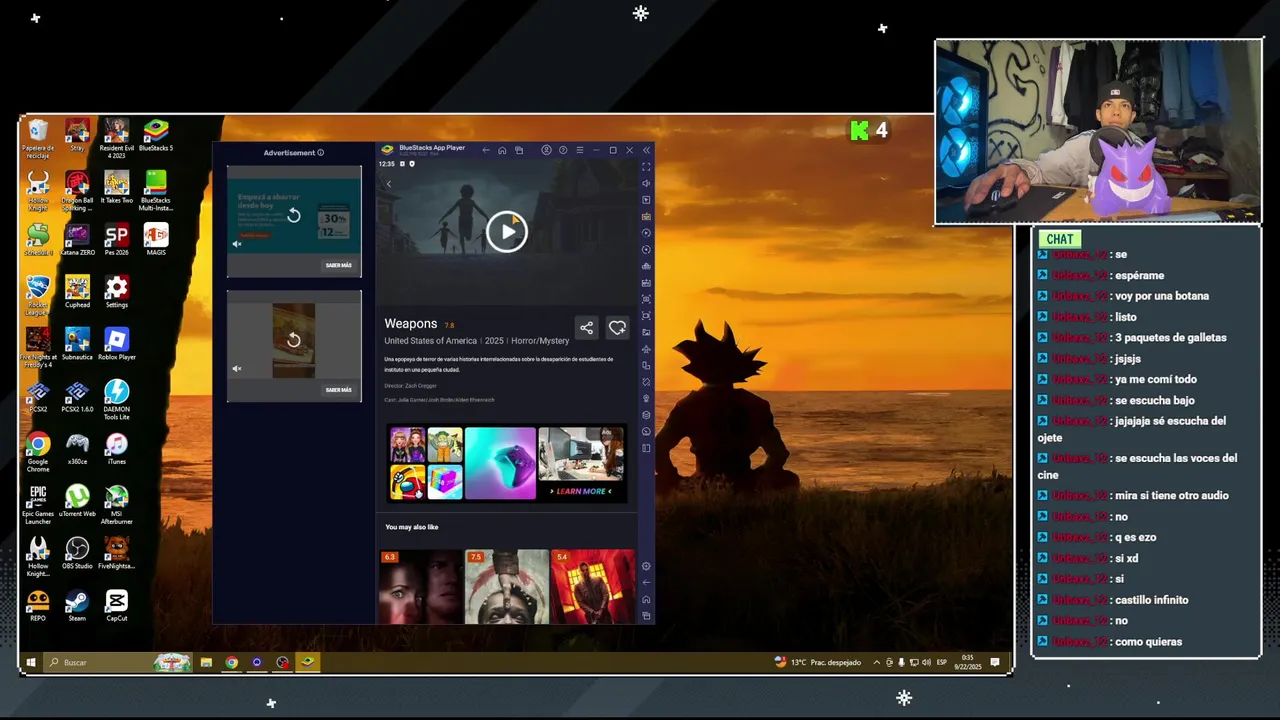Toggle BlueStacks fullscreen mode
The width and height of the screenshot is (1280, 720).
[x=646, y=167]
